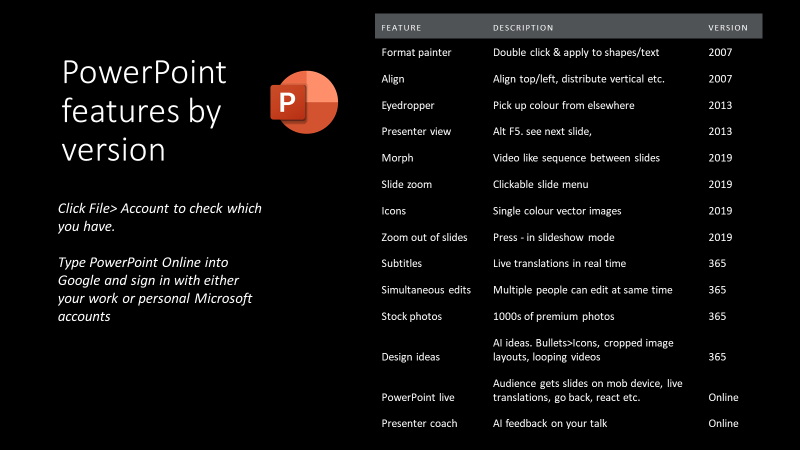The image size is (800, 450).
Task: Select the 'Format painter' cell
Action: [x=416, y=52]
